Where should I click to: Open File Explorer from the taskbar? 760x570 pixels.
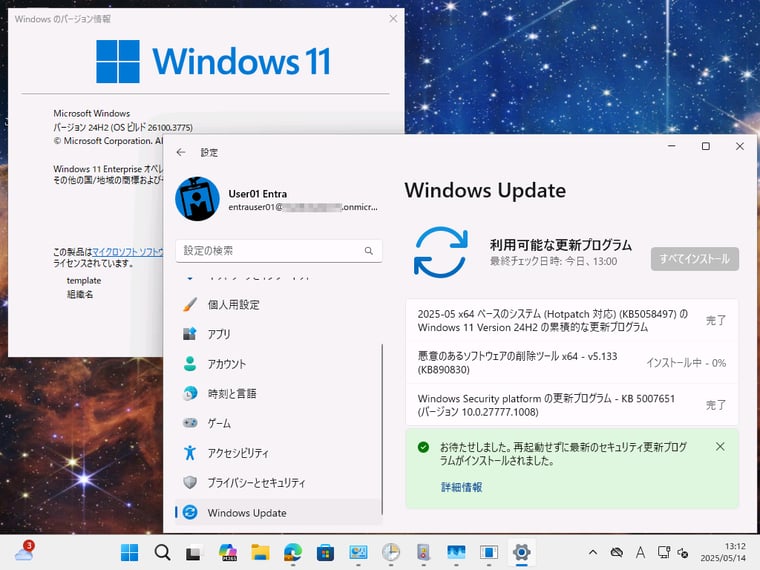[260, 552]
